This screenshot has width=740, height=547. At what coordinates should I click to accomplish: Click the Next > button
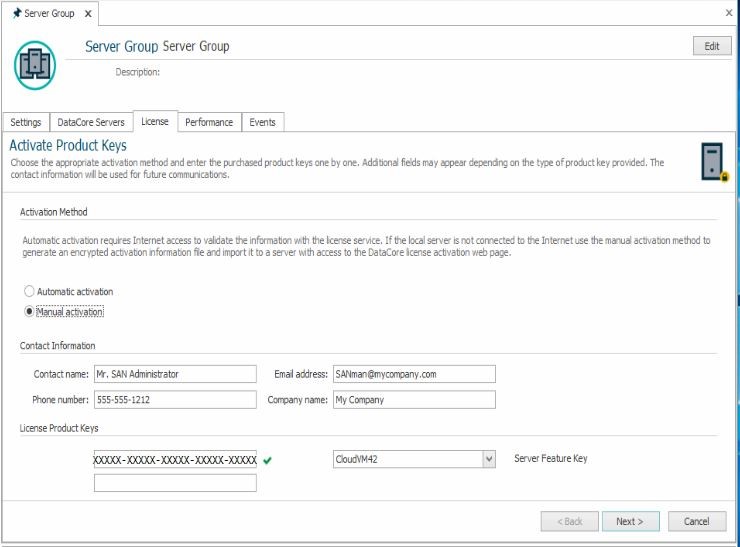click(x=630, y=521)
